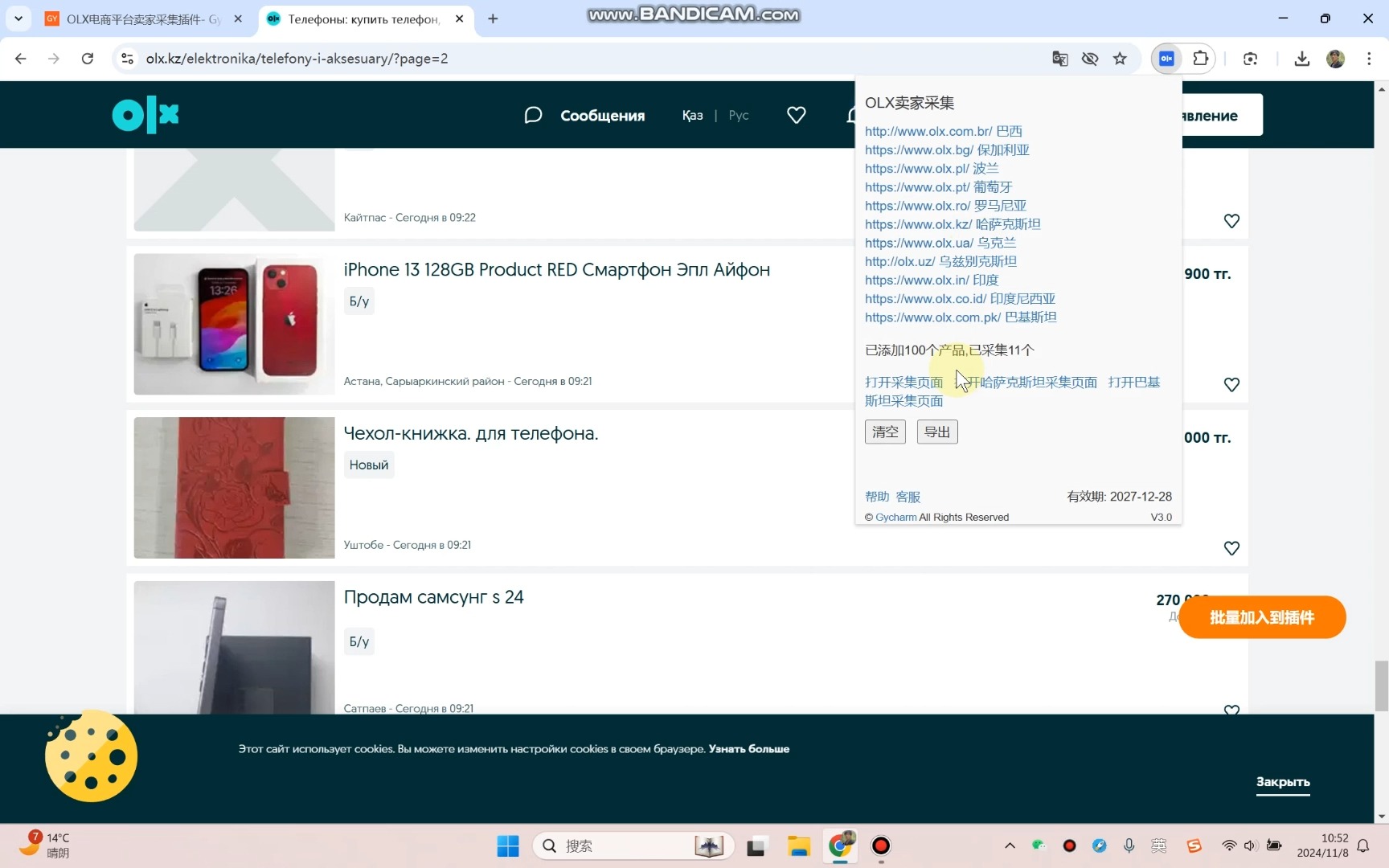Click 打开哈萨克斯坦采集页面 link

[1026, 383]
